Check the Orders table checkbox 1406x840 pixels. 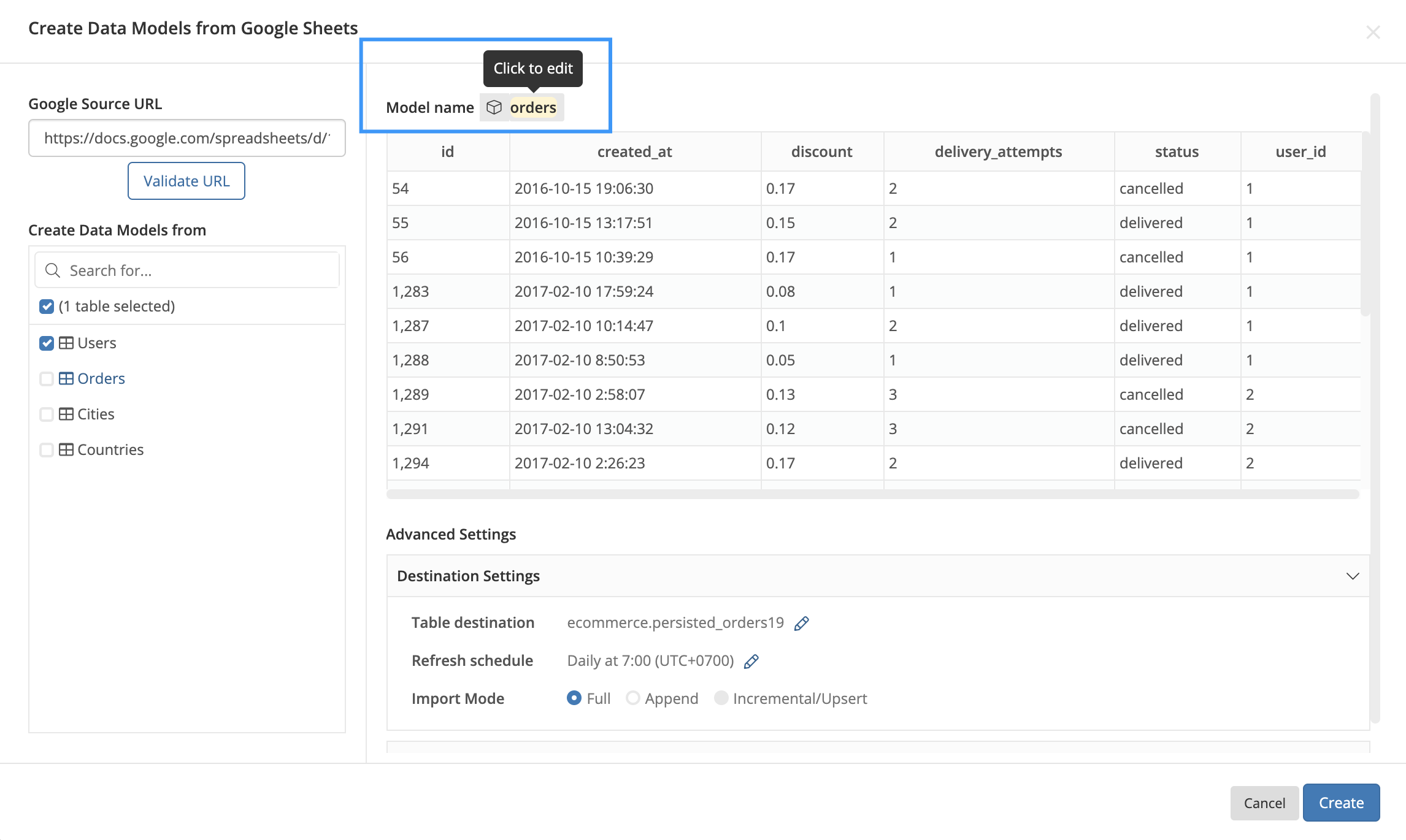click(47, 378)
